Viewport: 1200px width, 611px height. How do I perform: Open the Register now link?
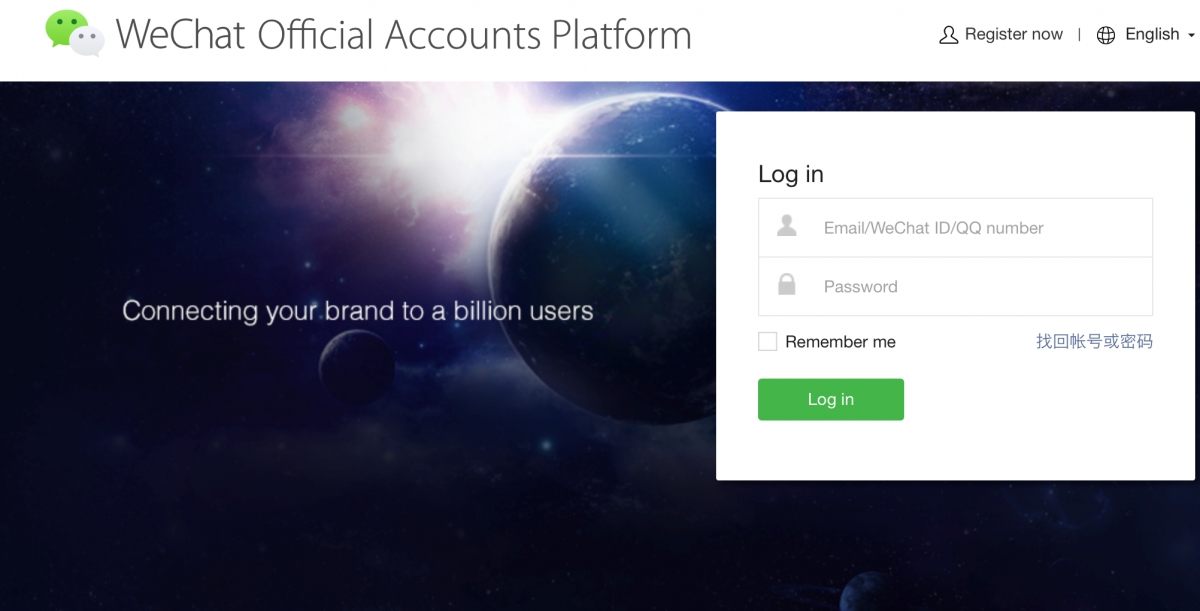click(1013, 34)
